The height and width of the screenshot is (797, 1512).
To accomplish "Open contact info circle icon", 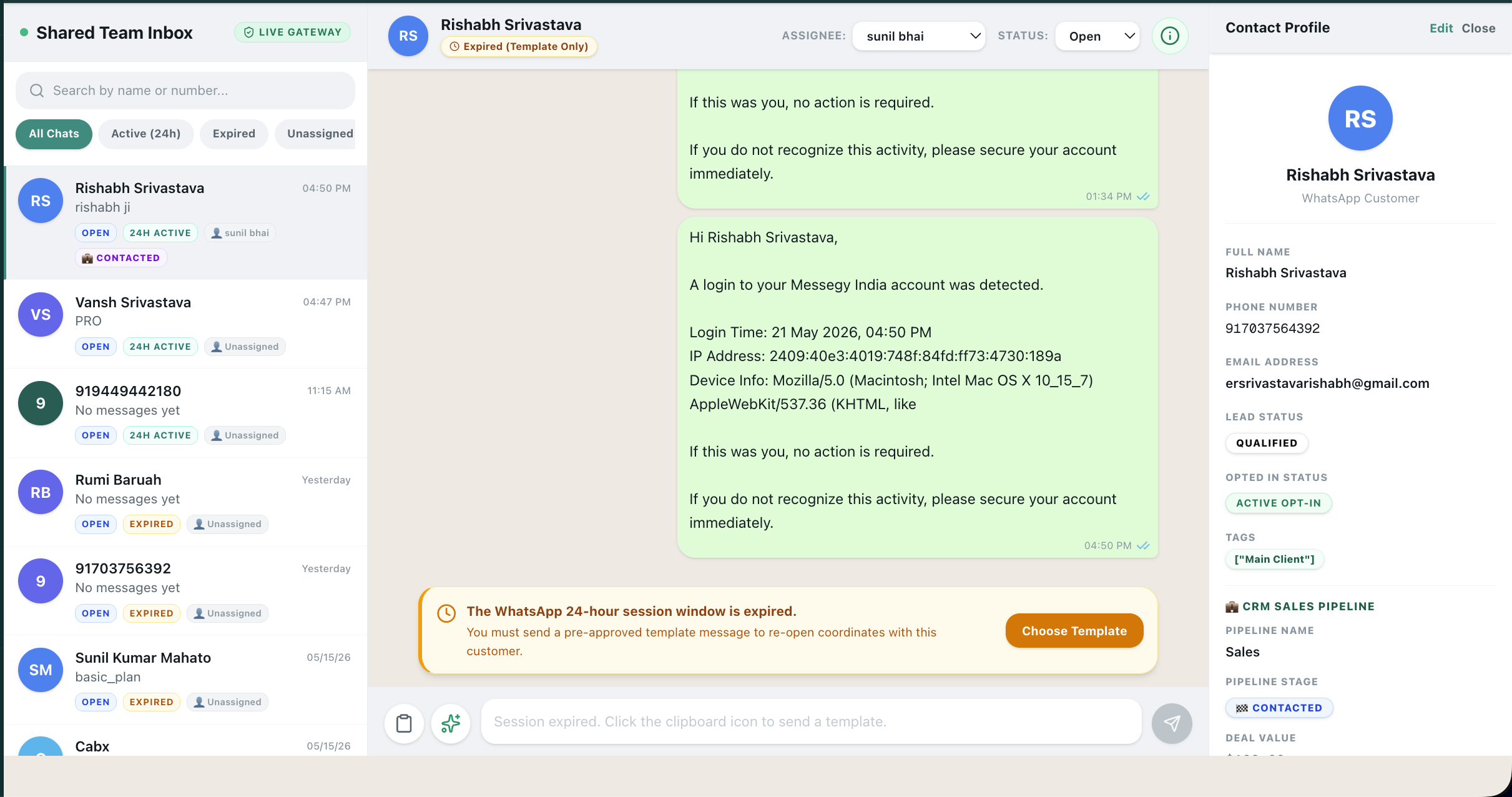I will 1169,36.
